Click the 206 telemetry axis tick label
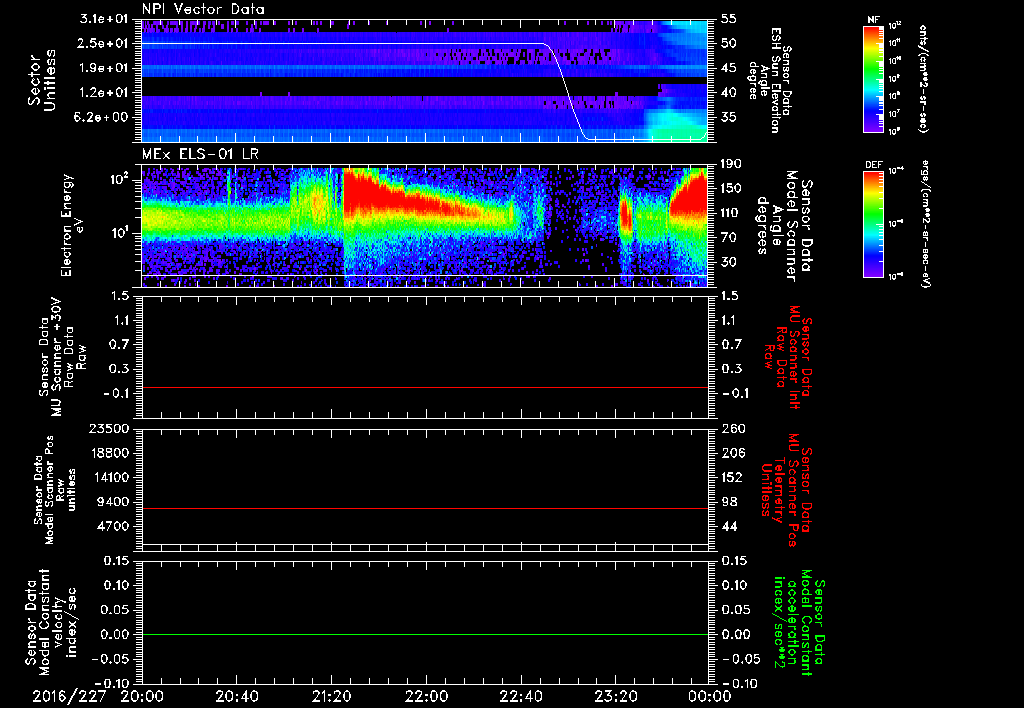This screenshot has width=1024, height=708. point(733,453)
